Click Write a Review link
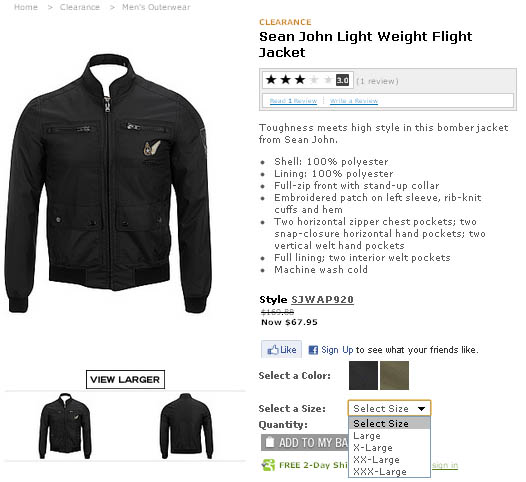526x482 pixels. pos(354,101)
